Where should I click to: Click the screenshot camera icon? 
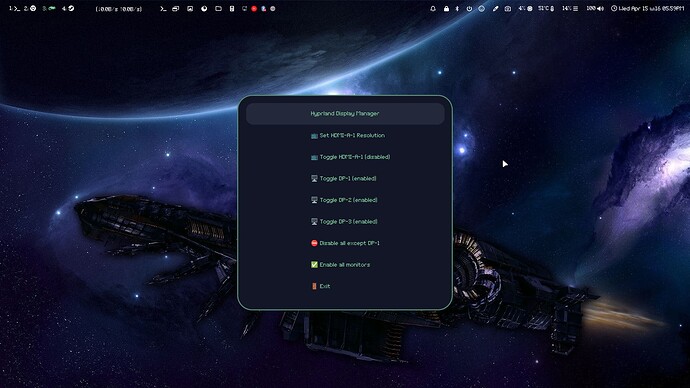pyautogui.click(x=508, y=8)
